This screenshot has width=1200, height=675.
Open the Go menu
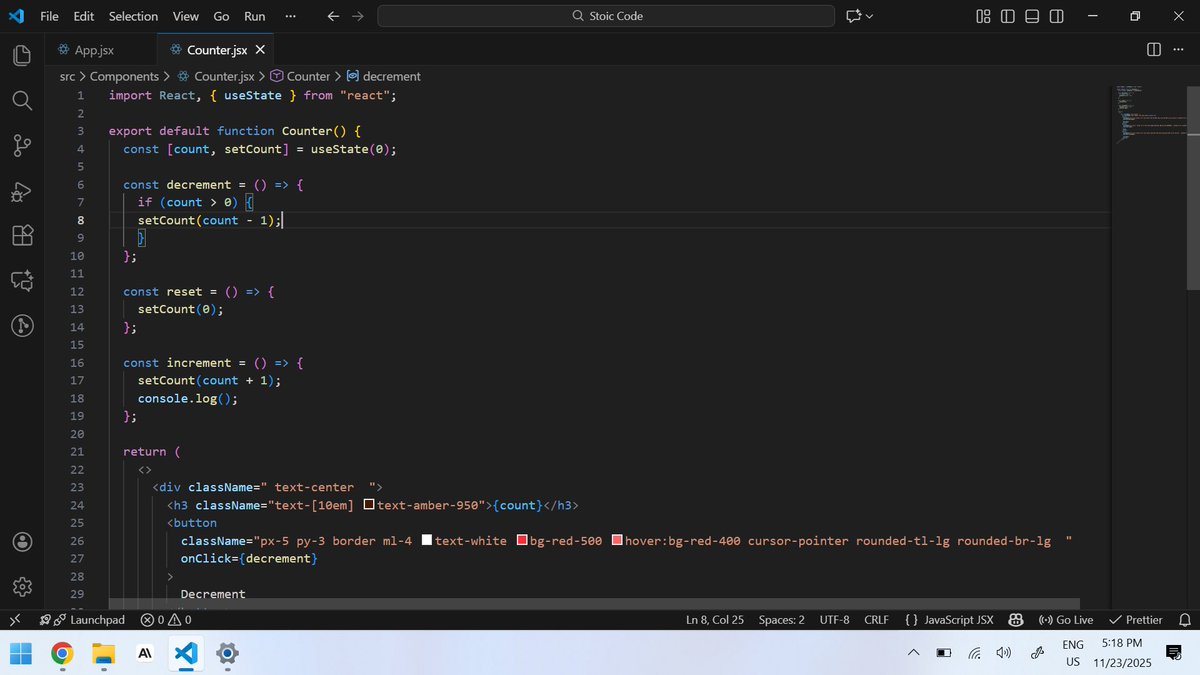(221, 16)
